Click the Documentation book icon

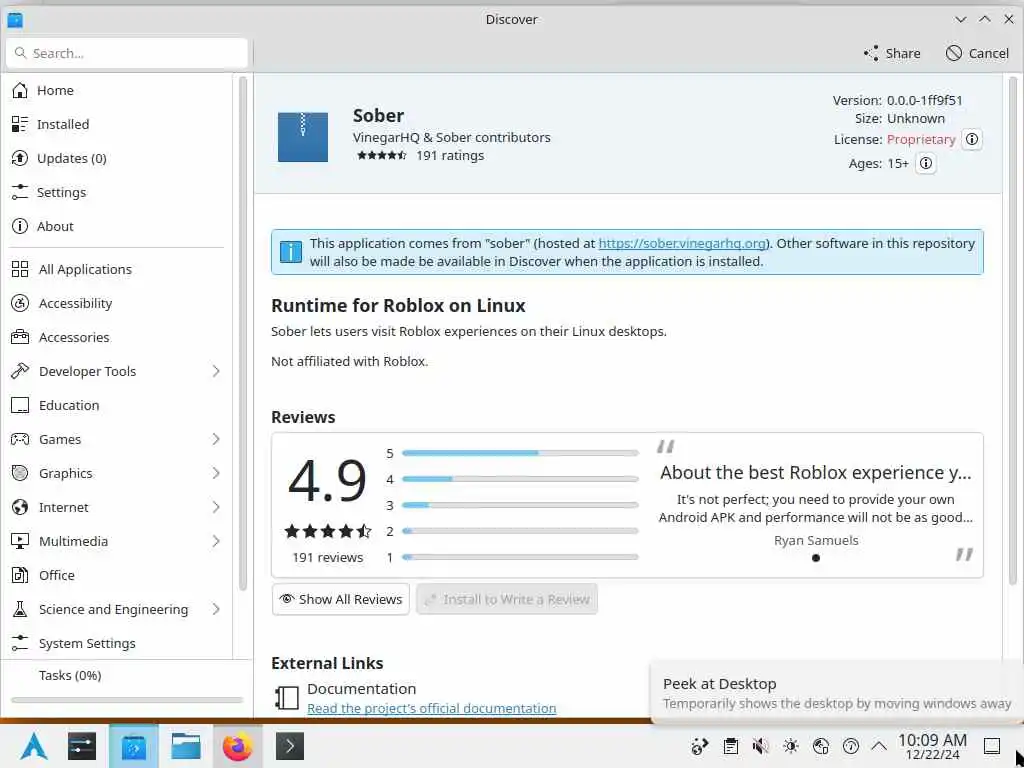tap(286, 697)
